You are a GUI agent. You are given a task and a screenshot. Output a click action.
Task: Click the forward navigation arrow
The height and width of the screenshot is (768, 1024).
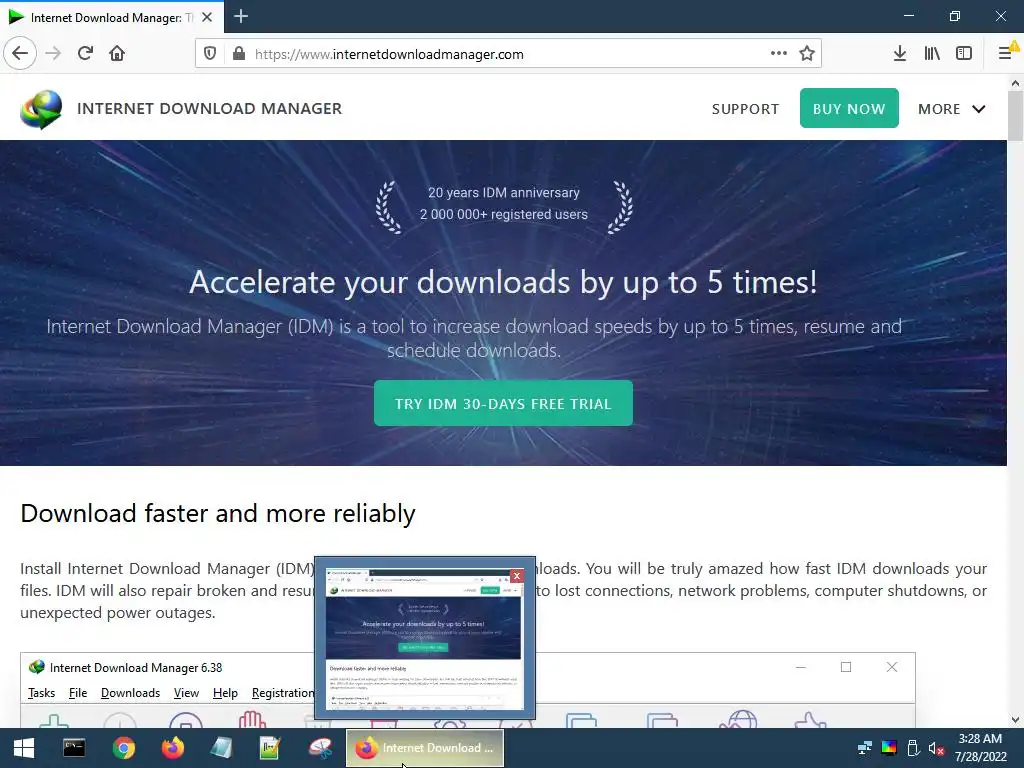[53, 53]
